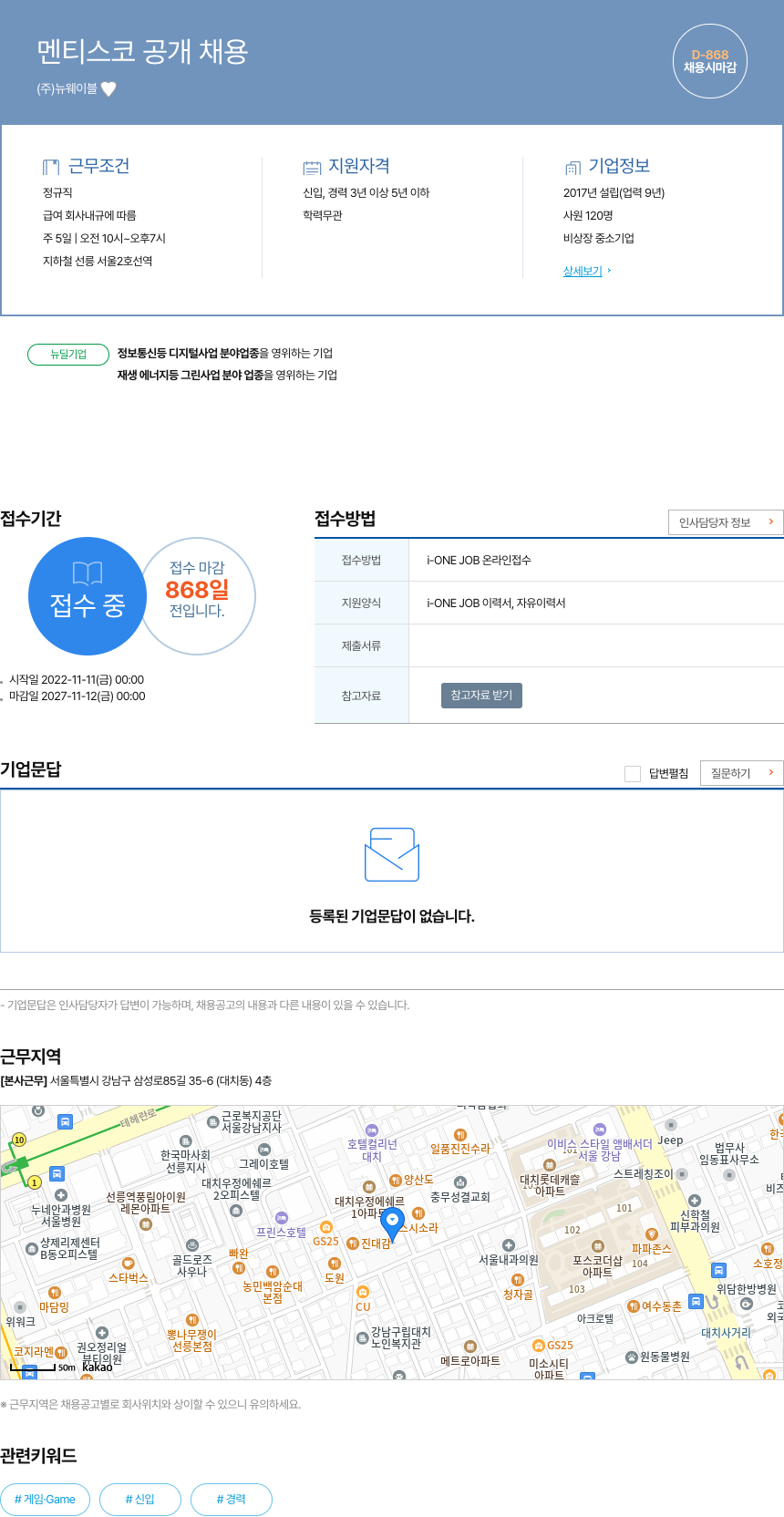
Task: Click the 소호정 restaurant marker
Action: point(767,1249)
